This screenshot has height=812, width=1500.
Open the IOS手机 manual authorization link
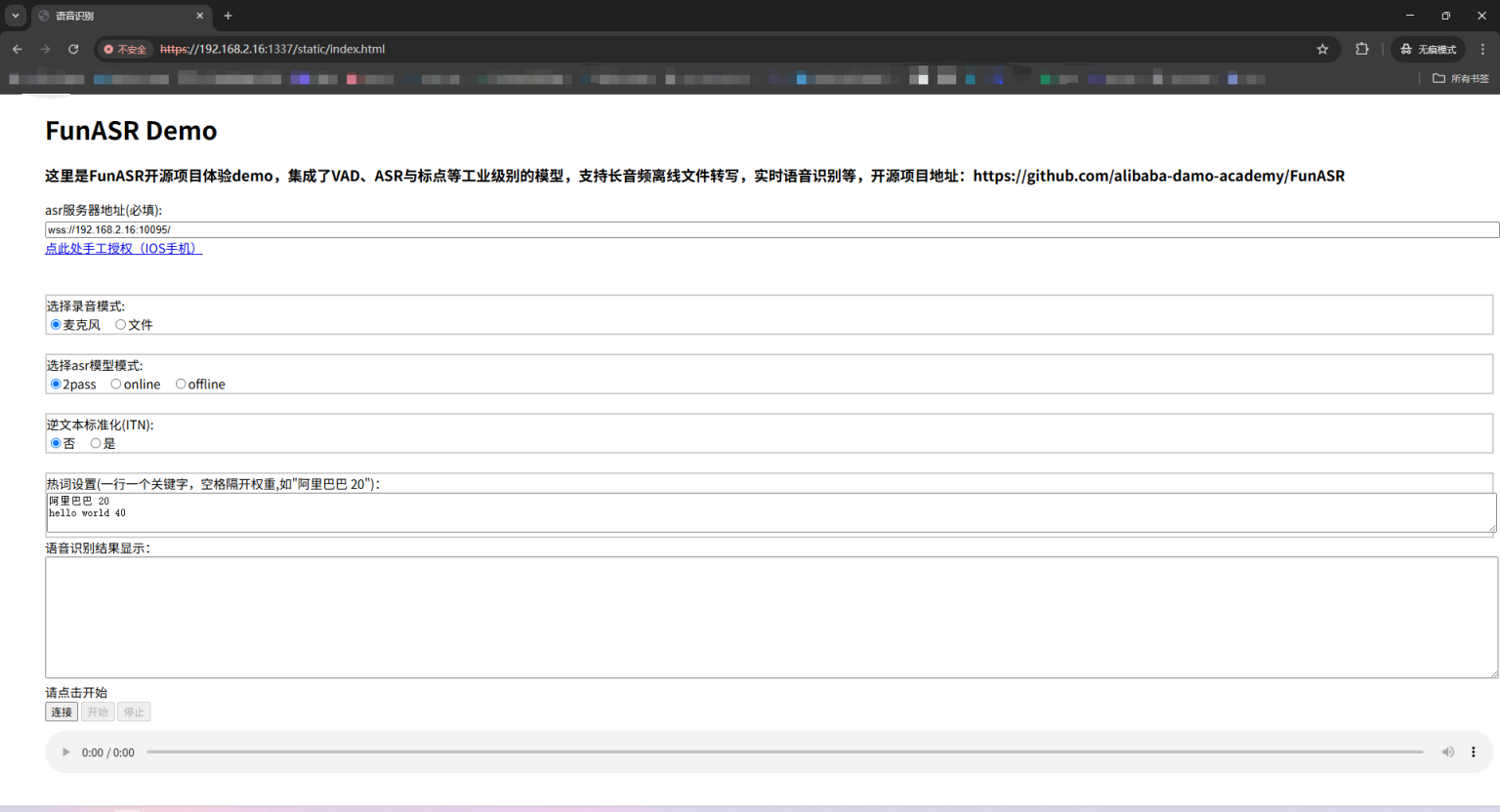tap(123, 249)
